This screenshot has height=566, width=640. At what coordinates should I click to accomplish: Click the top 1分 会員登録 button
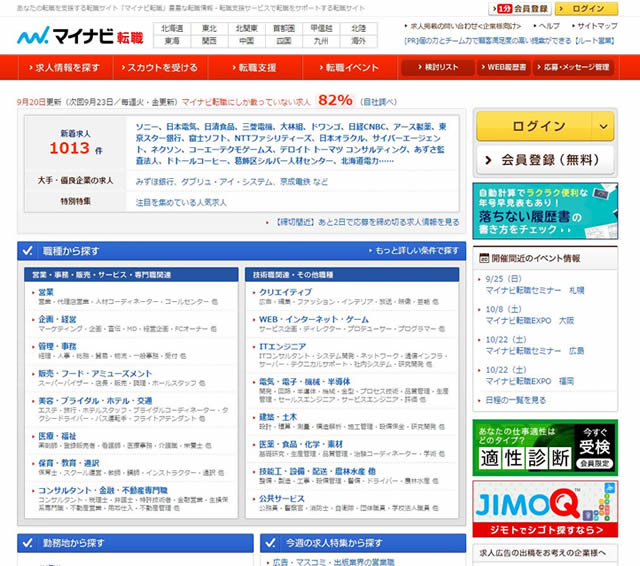520,9
